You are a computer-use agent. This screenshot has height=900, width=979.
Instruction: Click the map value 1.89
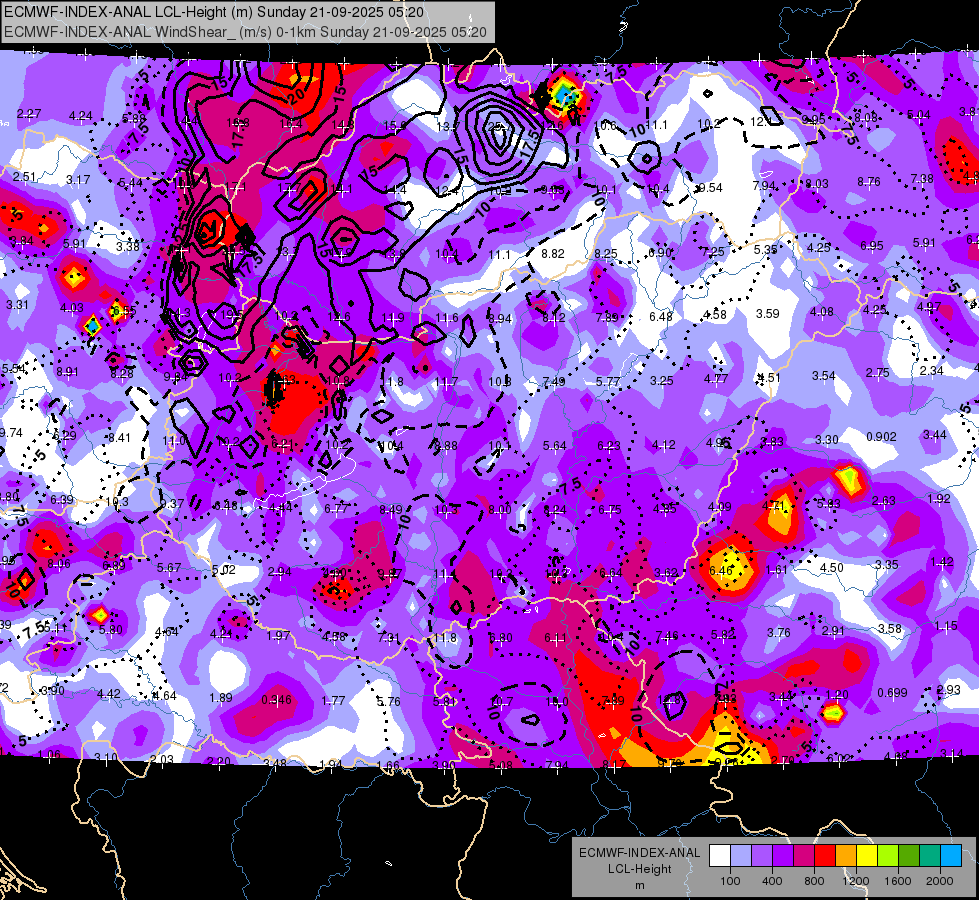click(x=221, y=697)
